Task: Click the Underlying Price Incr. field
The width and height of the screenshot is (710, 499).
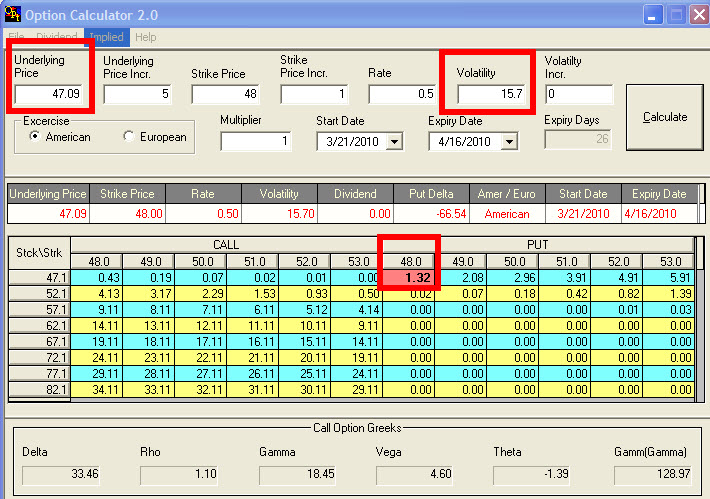Action: click(137, 94)
